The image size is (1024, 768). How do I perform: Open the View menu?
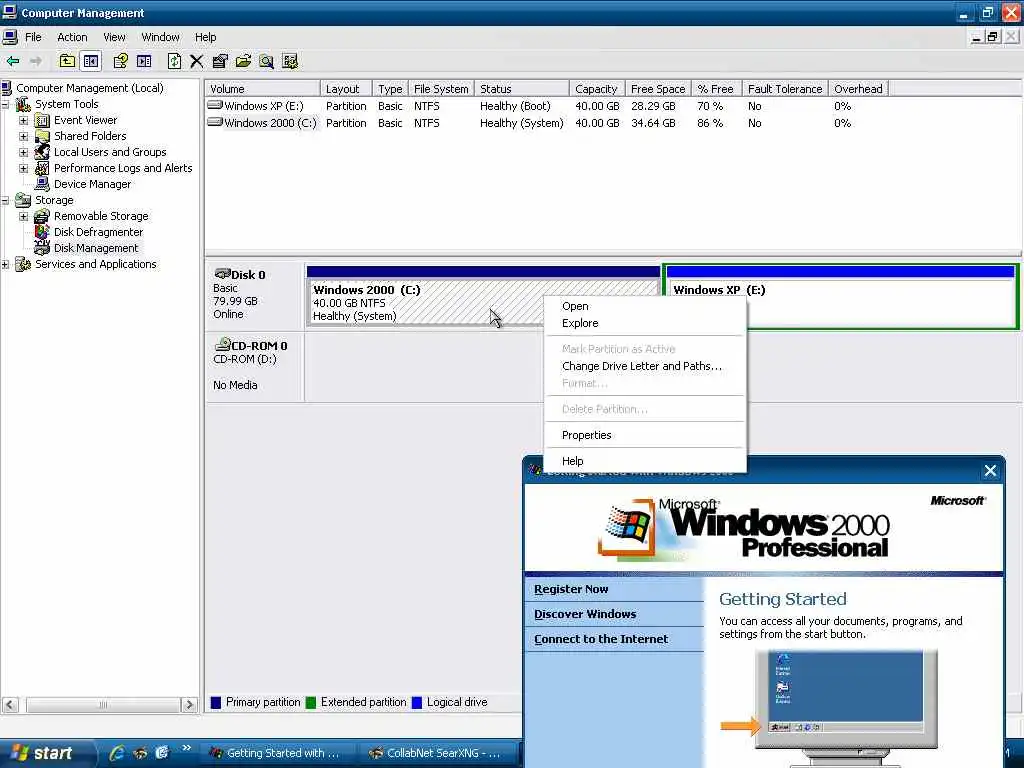click(x=114, y=37)
